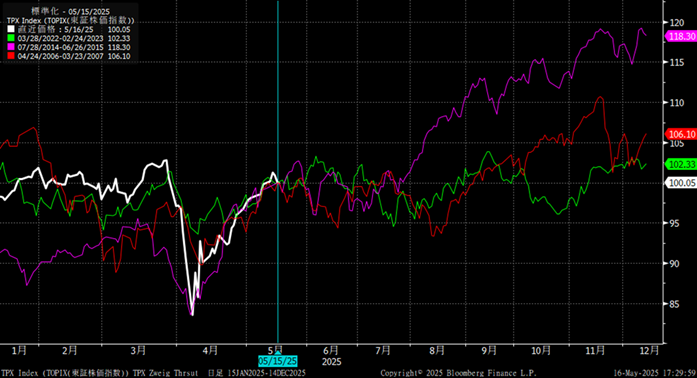Click the red 106.10 value tag on axis
This screenshot has height=378, width=697.
(x=681, y=134)
